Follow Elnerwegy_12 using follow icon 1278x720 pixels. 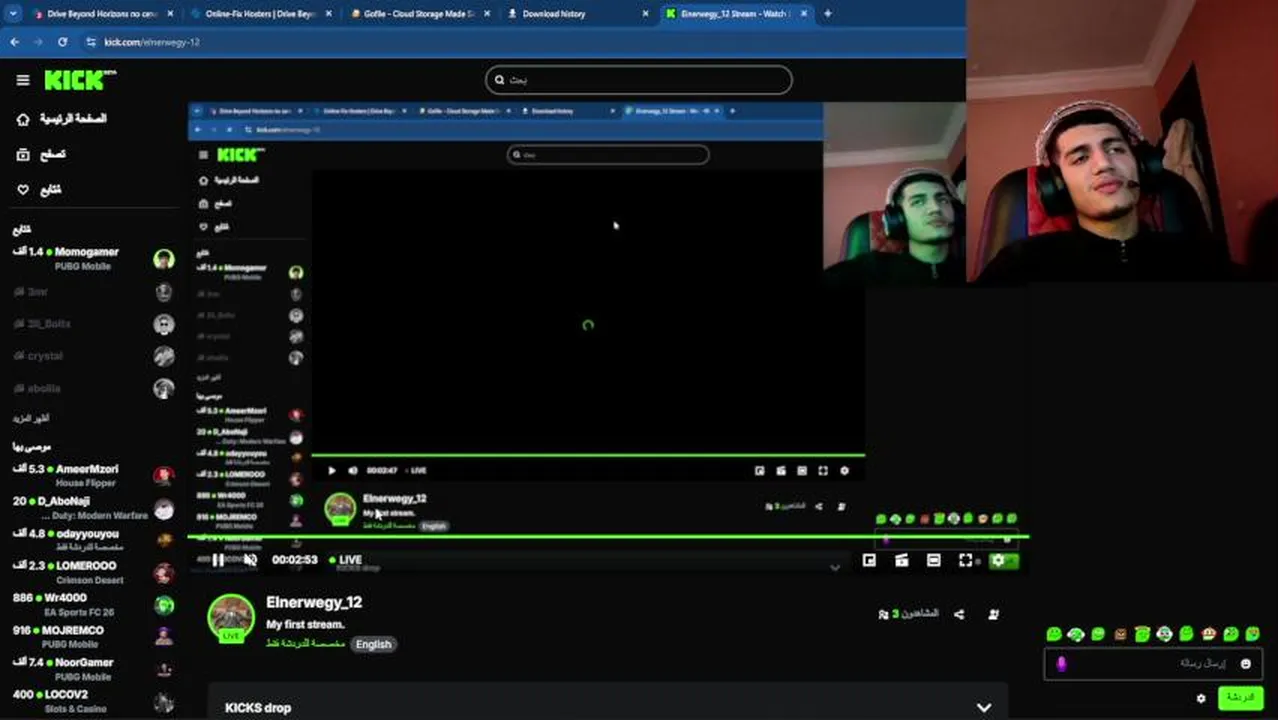pos(993,614)
